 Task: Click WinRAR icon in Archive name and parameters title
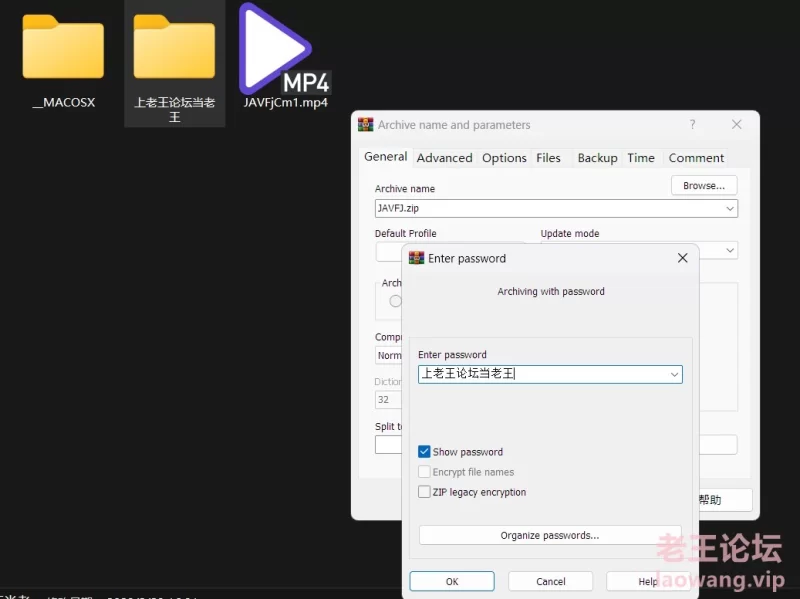[x=365, y=124]
